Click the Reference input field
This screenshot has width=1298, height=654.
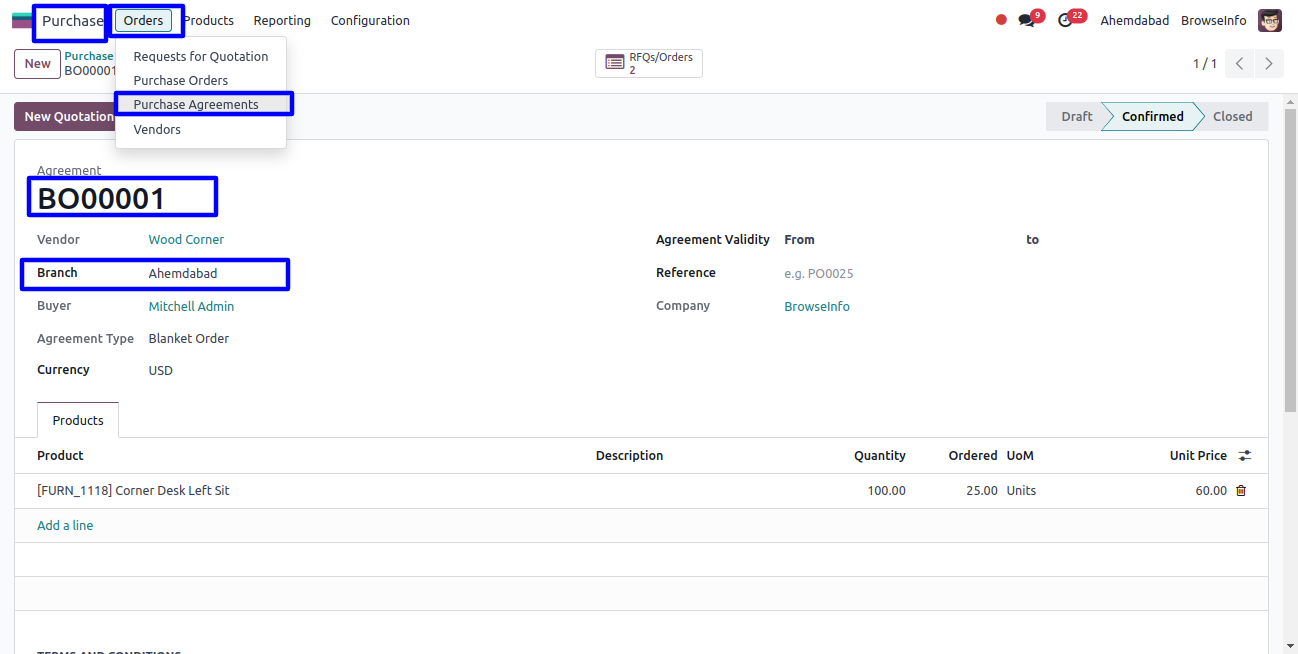pyautogui.click(x=900, y=274)
